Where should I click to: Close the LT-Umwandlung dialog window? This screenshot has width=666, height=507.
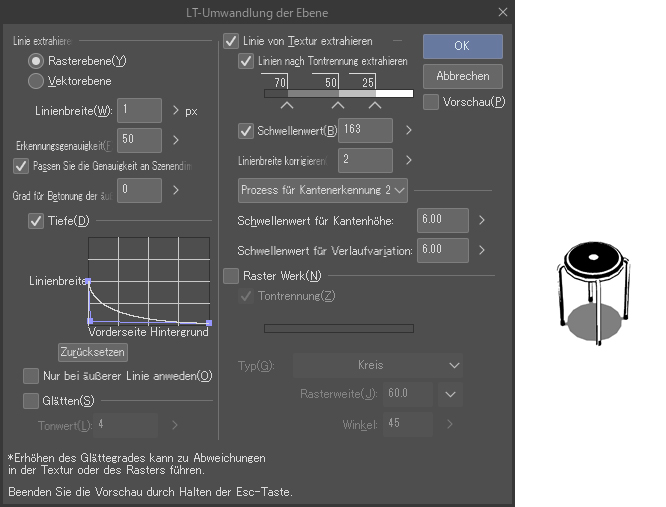click(500, 12)
